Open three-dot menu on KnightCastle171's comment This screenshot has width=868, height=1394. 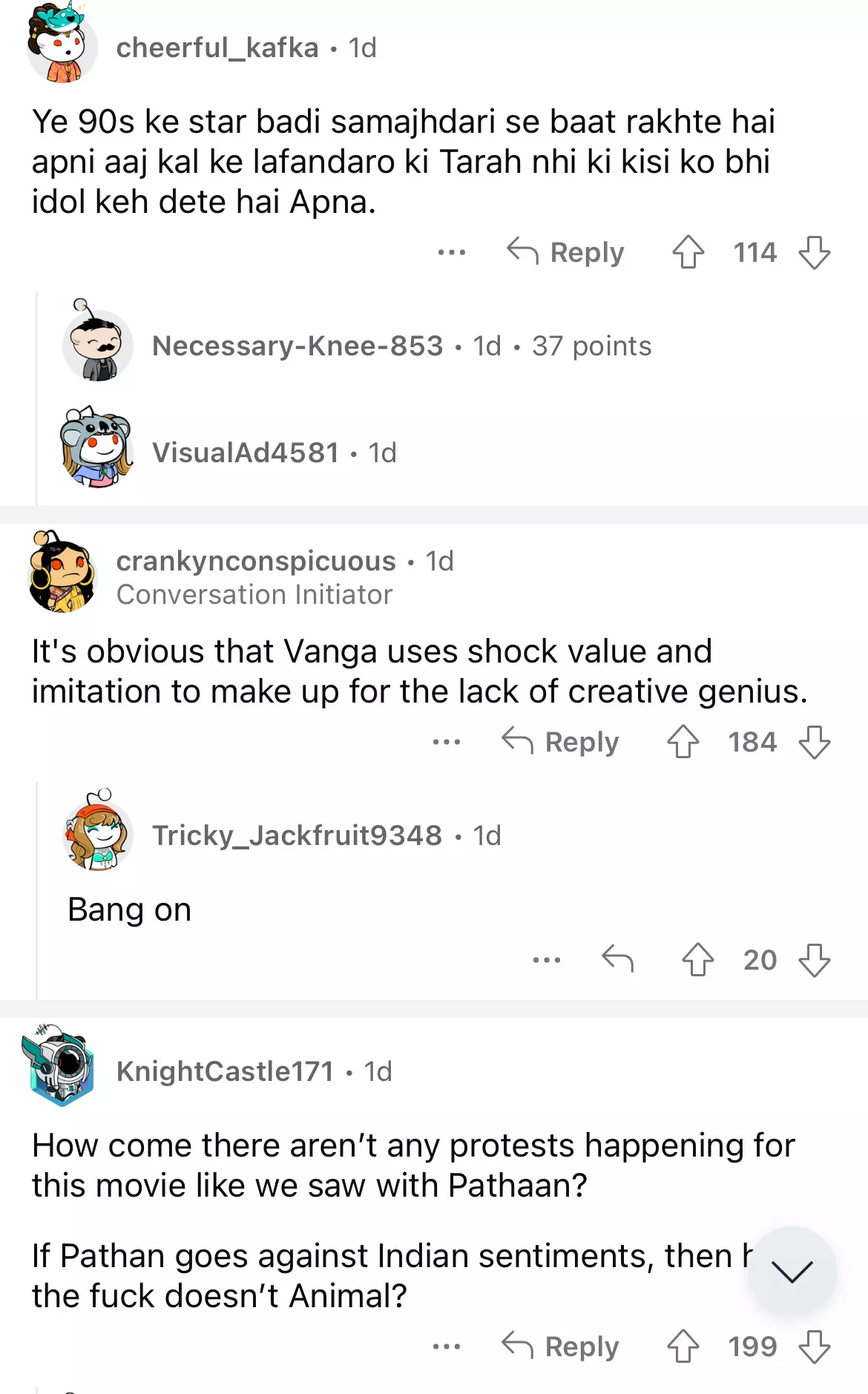tap(446, 1347)
